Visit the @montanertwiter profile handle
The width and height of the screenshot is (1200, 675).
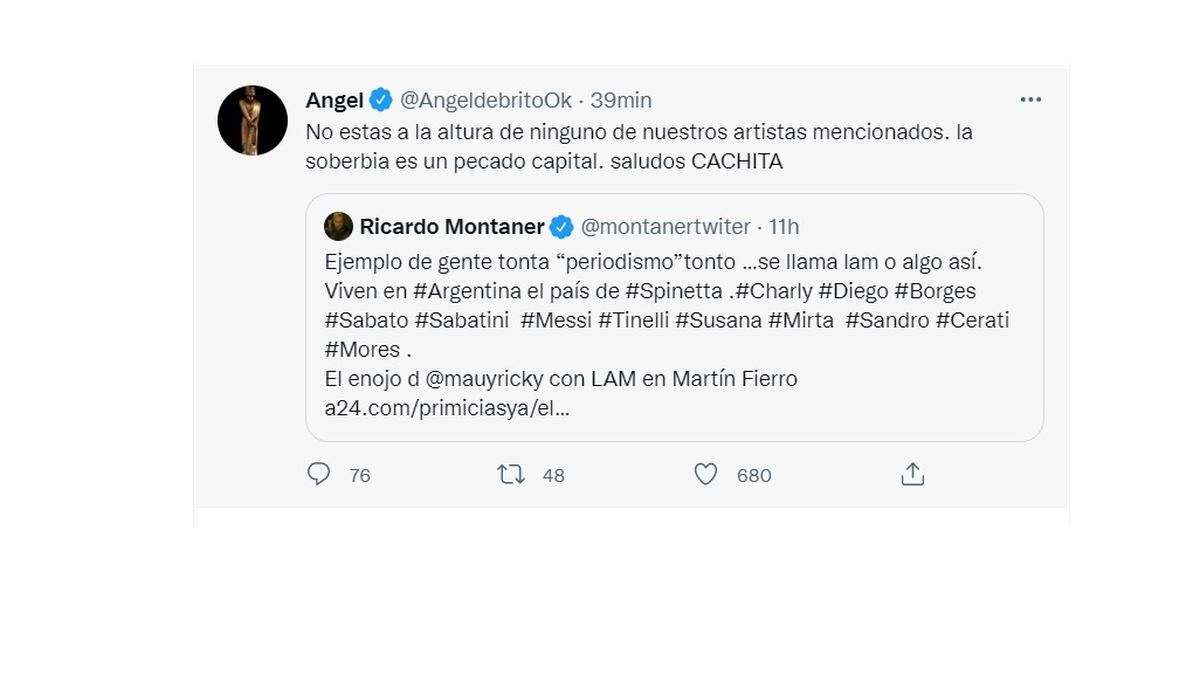pyautogui.click(x=665, y=227)
